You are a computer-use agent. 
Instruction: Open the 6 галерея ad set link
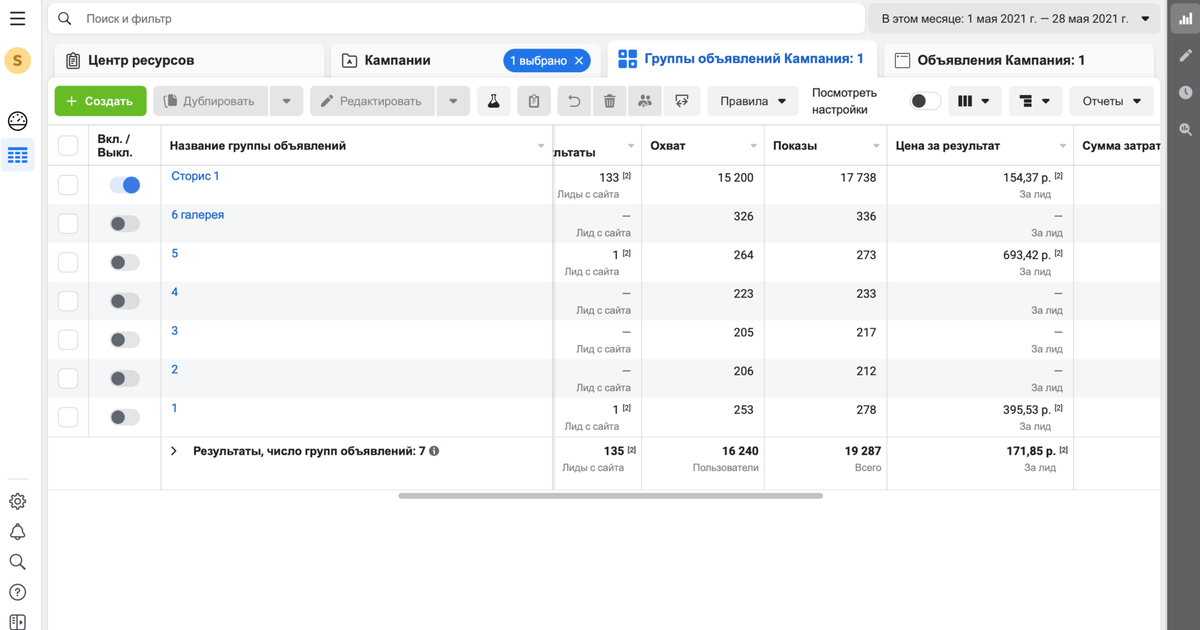click(x=197, y=215)
